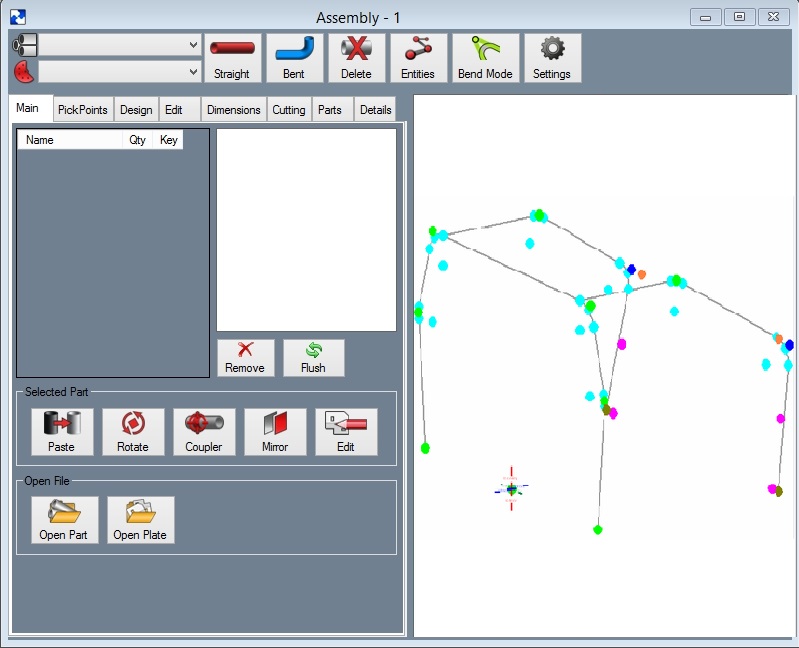Click the Paste part button
799x648 pixels.
[62, 432]
